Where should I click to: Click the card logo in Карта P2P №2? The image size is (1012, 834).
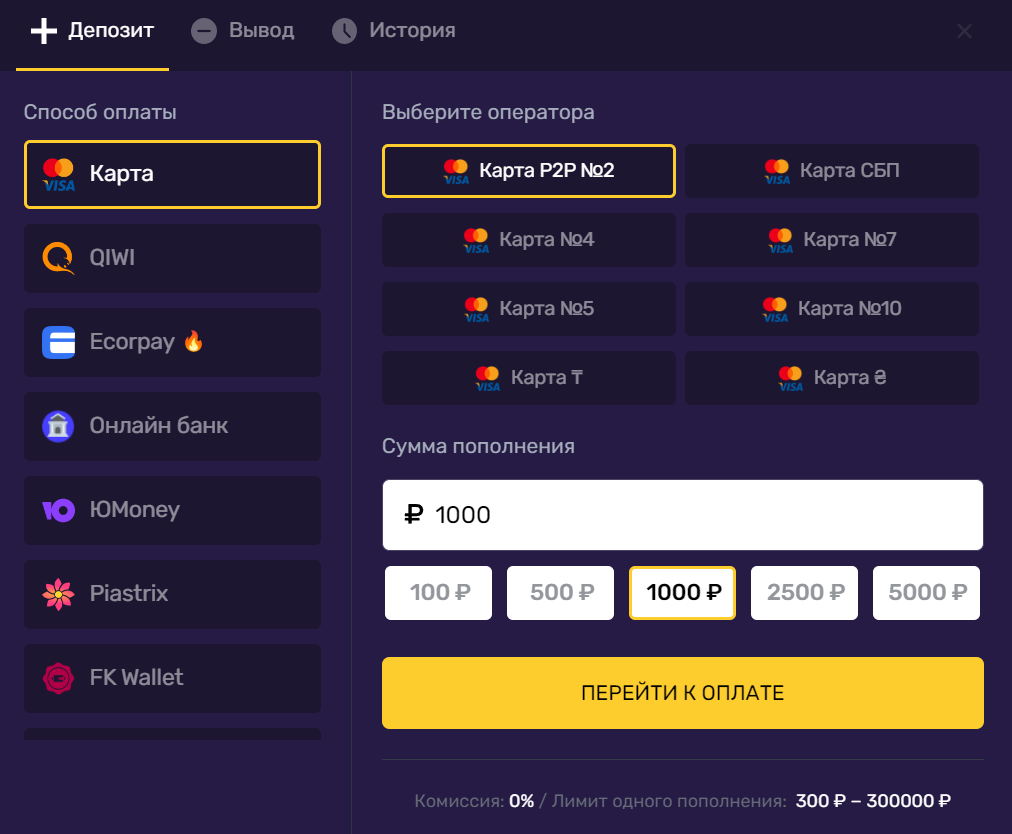click(456, 172)
